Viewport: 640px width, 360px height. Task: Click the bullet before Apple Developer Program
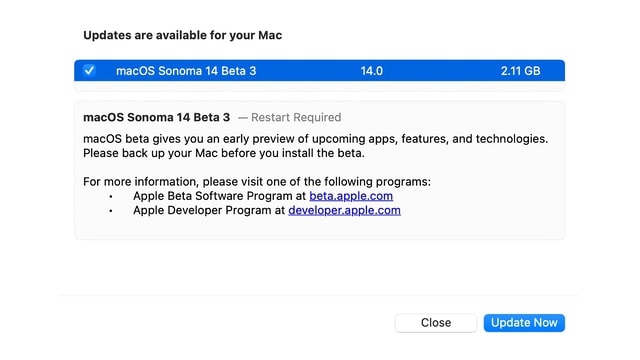111,211
